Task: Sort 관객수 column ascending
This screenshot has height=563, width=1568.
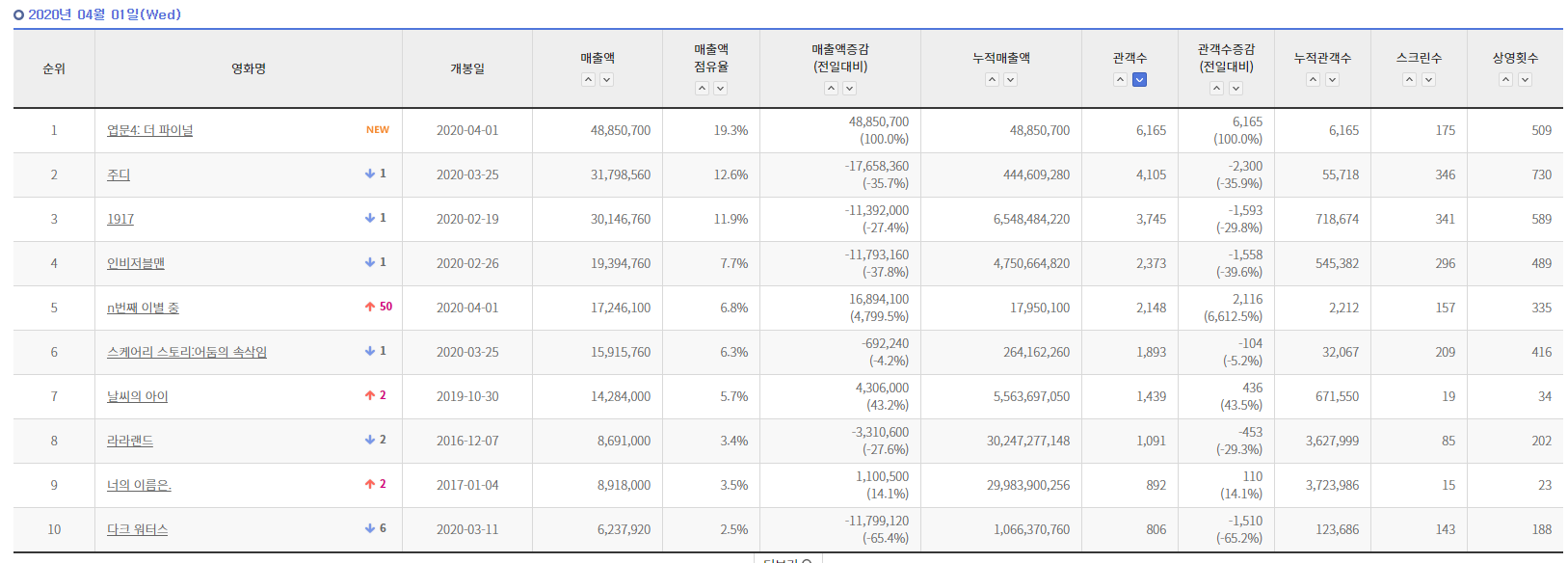Action: point(1120,80)
